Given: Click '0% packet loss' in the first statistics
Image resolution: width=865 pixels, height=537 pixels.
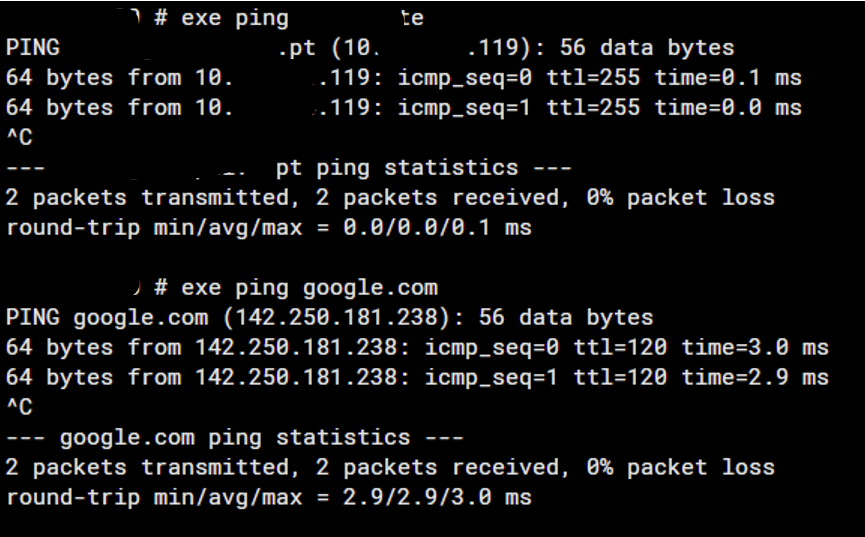Looking at the screenshot, I should (x=680, y=198).
